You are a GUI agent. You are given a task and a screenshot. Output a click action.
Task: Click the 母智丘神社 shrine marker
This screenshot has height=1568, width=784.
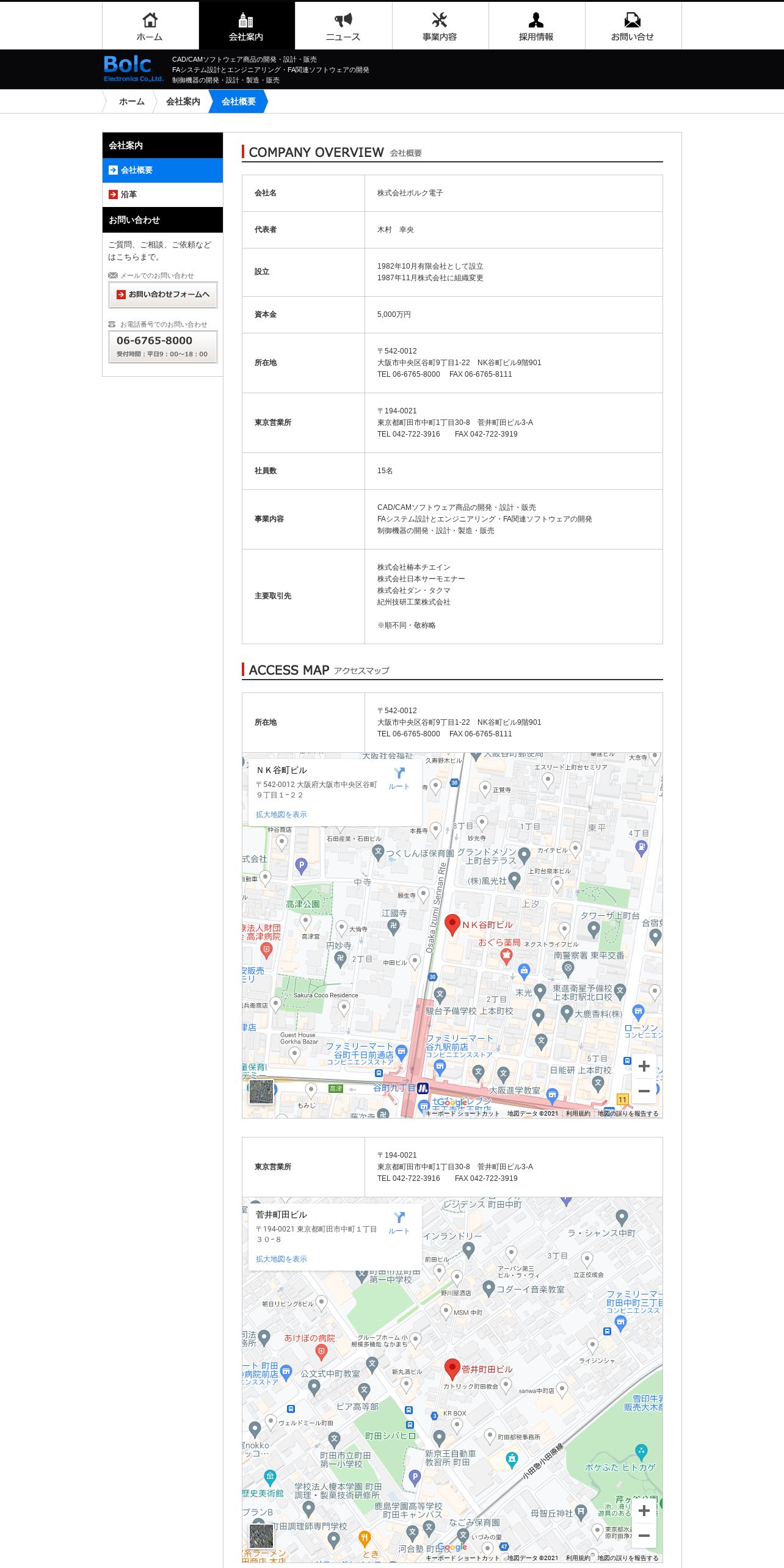pyautogui.click(x=581, y=1512)
